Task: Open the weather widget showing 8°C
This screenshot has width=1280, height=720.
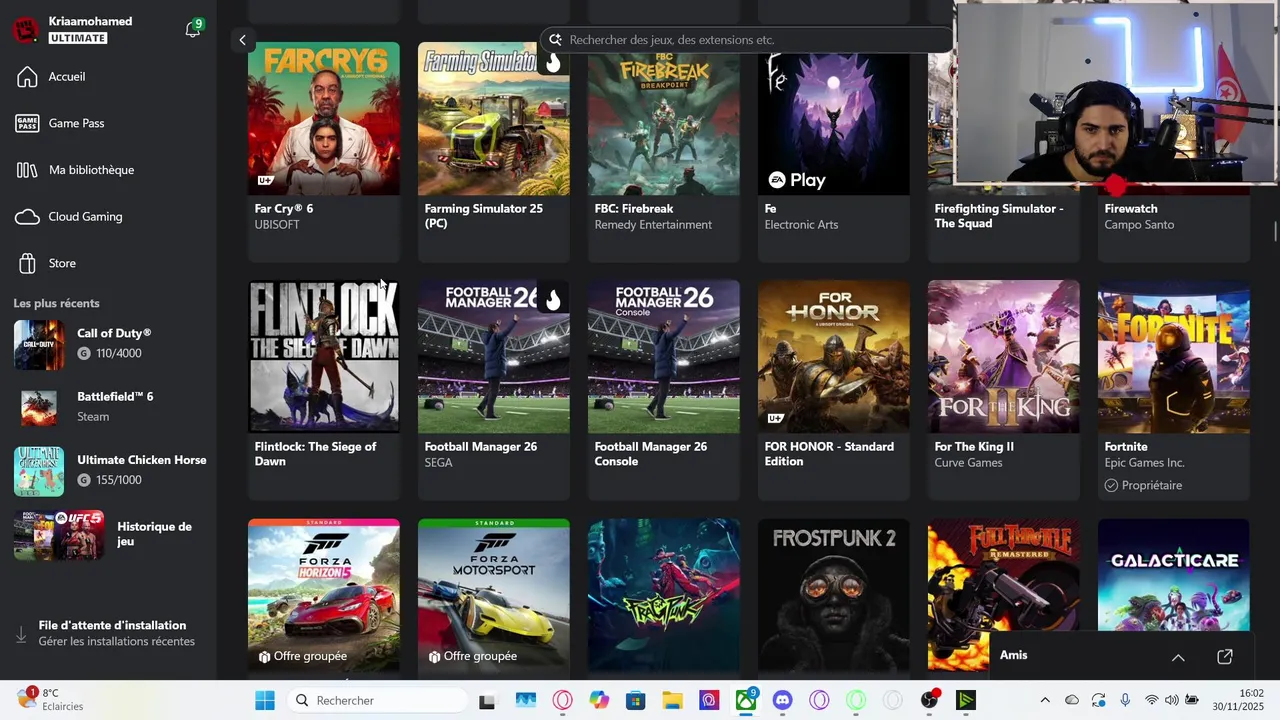Action: tap(50, 699)
